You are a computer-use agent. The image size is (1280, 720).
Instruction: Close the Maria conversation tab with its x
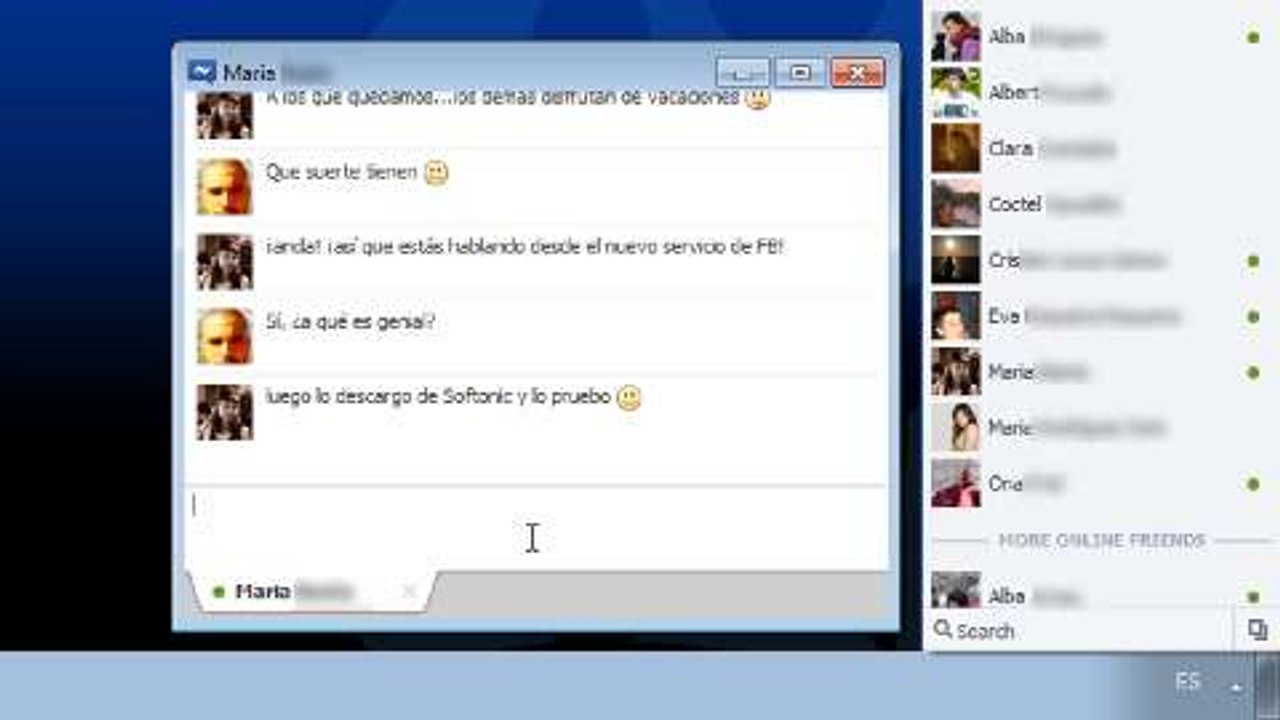(x=408, y=592)
